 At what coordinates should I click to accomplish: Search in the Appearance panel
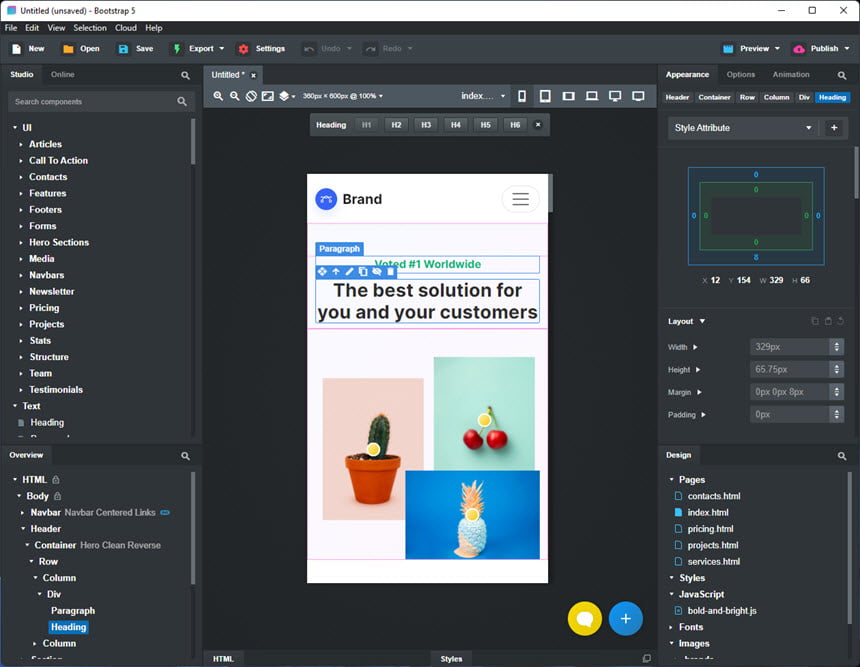pyautogui.click(x=842, y=75)
